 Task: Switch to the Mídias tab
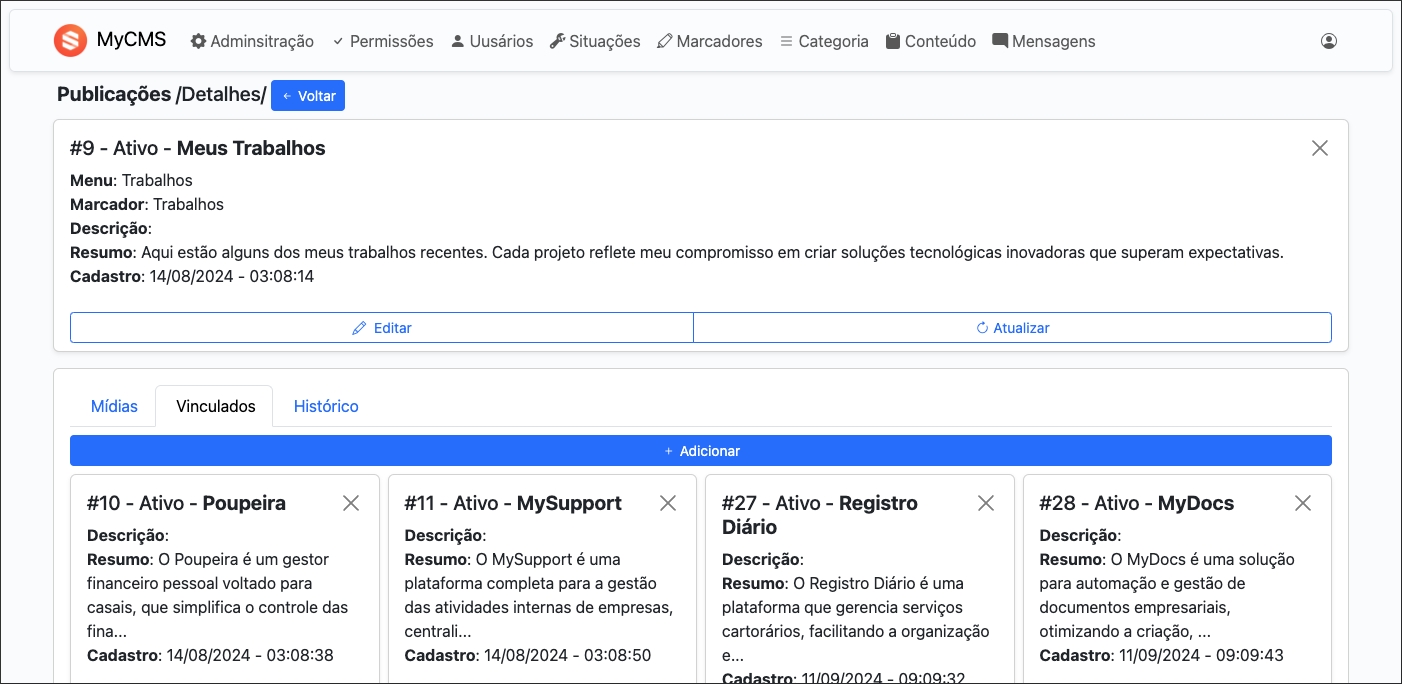pyautogui.click(x=114, y=406)
